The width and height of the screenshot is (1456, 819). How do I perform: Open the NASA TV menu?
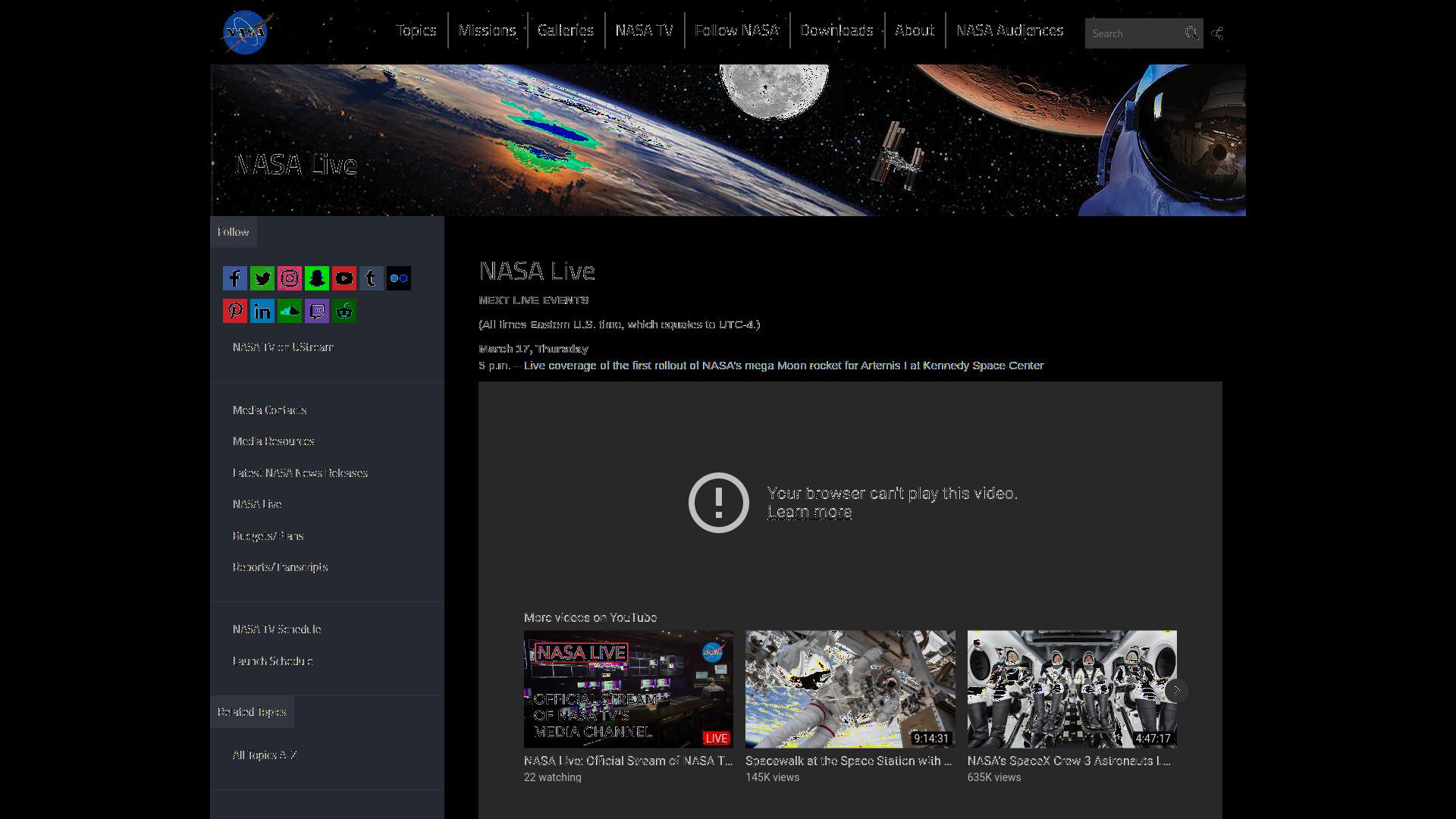tap(645, 30)
